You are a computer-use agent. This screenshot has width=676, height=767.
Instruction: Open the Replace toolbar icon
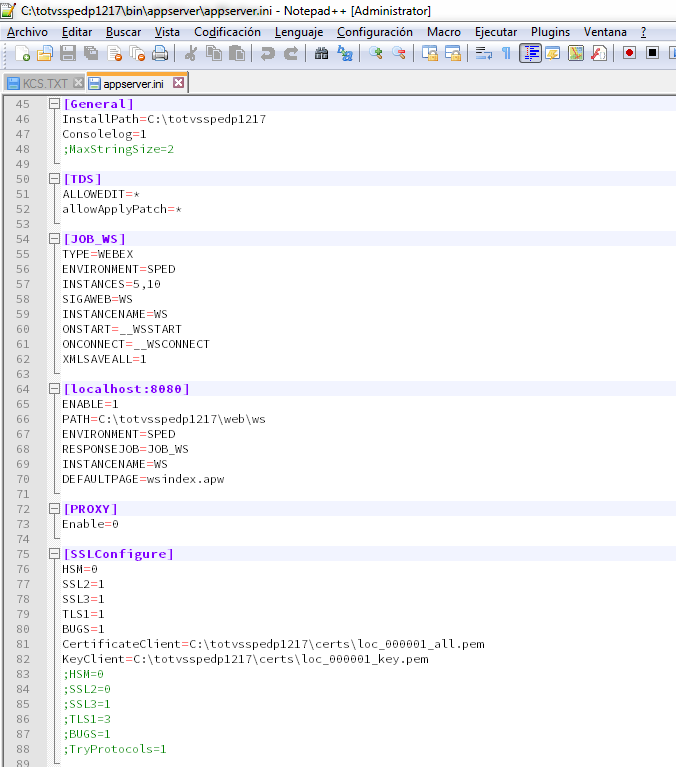pyautogui.click(x=345, y=53)
